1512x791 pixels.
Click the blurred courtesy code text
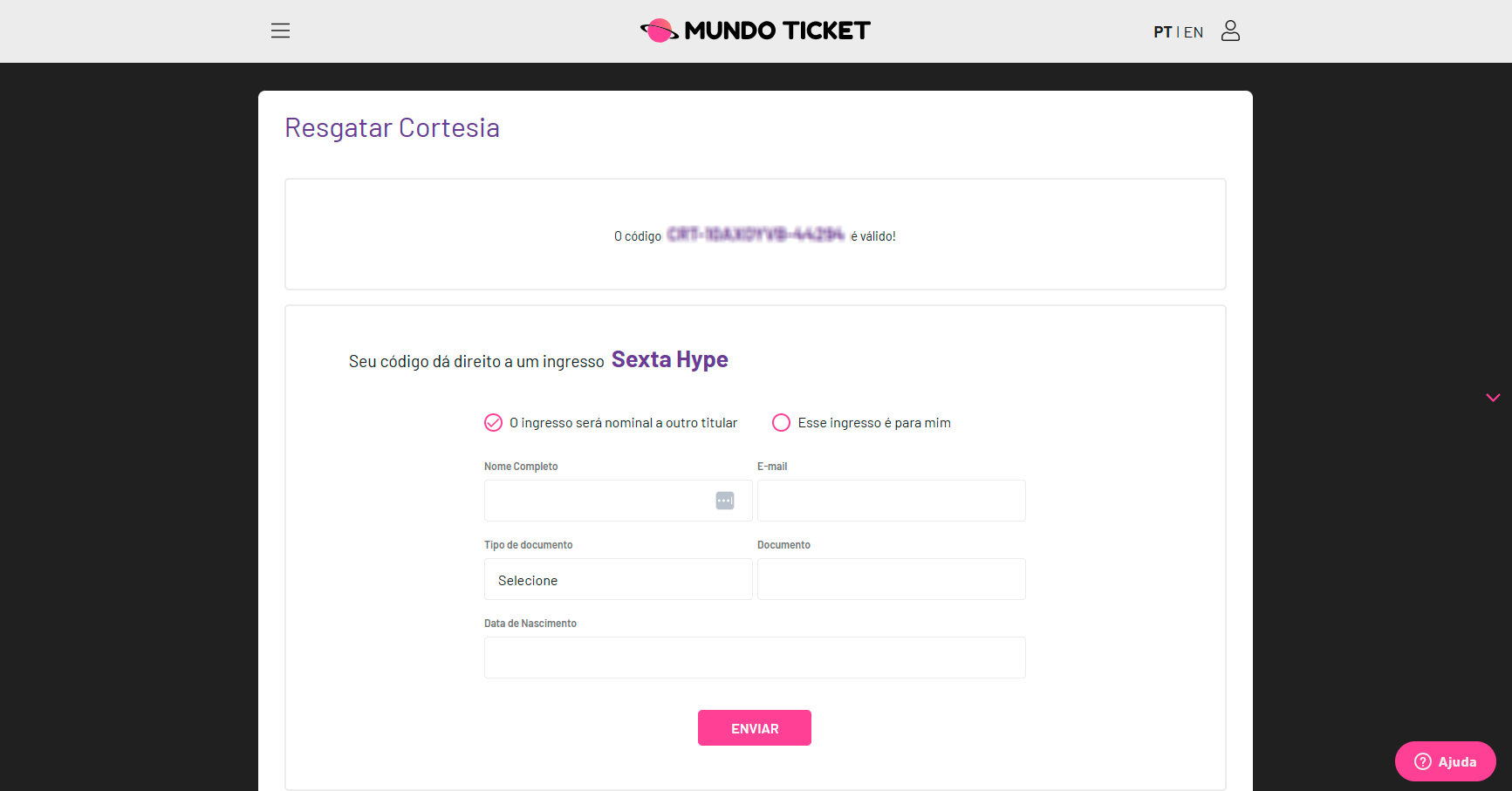tap(756, 235)
